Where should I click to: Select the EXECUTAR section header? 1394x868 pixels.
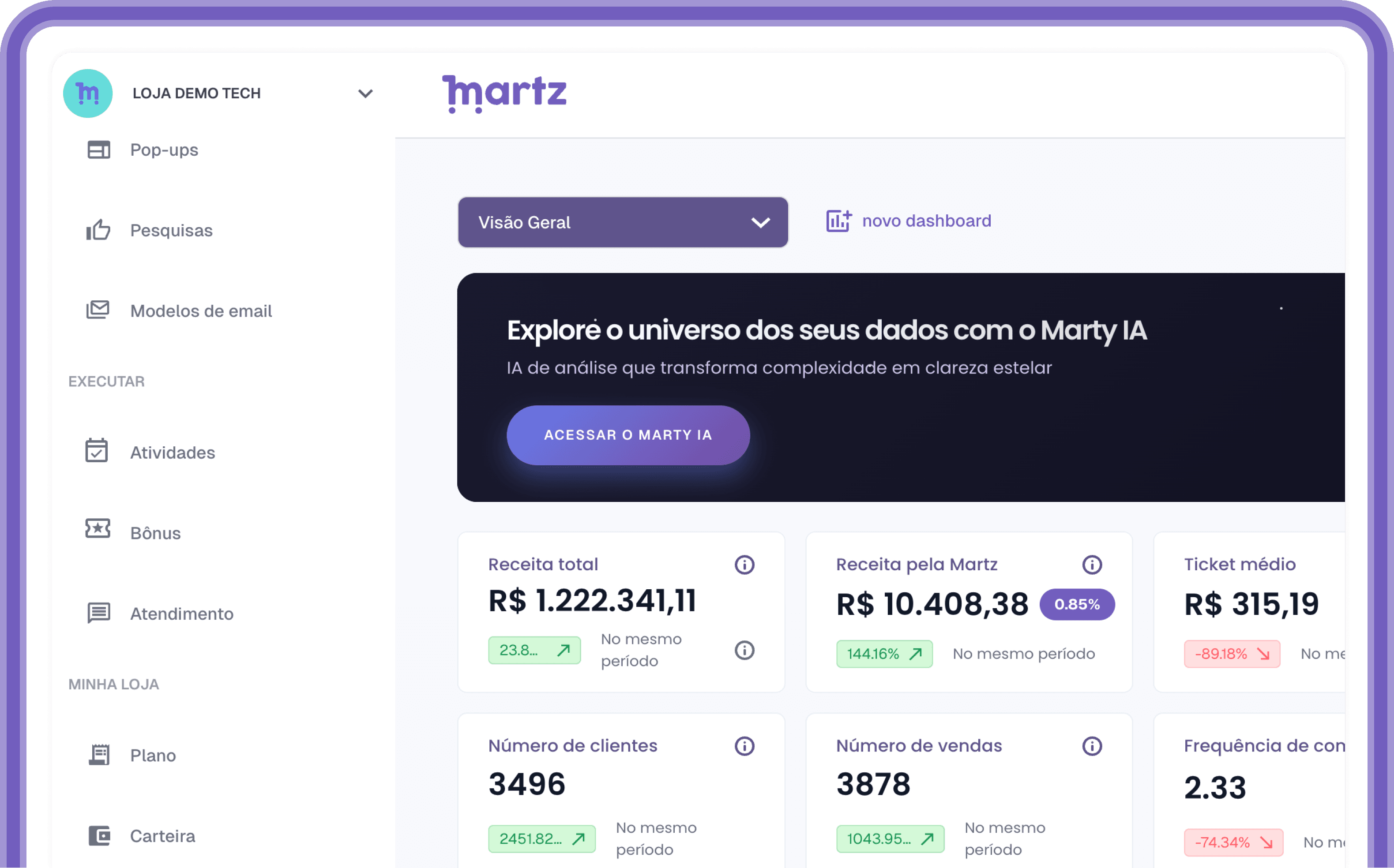(x=106, y=381)
